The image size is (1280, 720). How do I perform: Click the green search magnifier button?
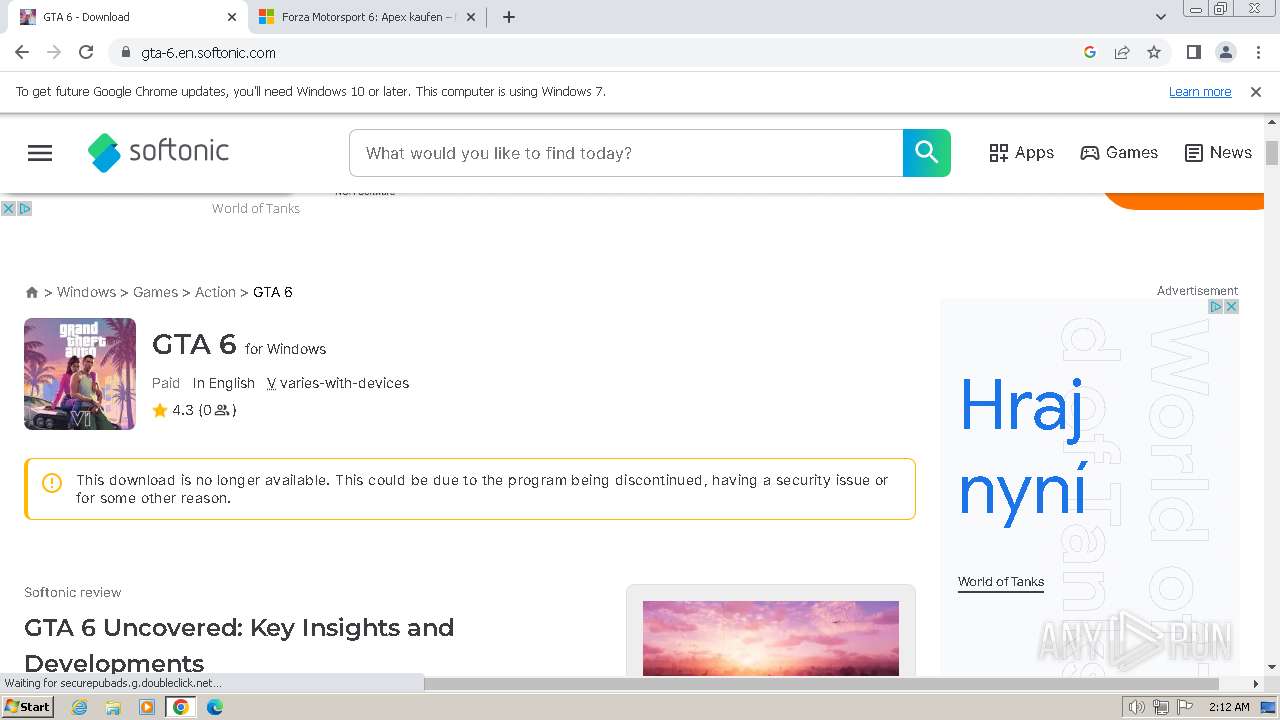click(927, 153)
